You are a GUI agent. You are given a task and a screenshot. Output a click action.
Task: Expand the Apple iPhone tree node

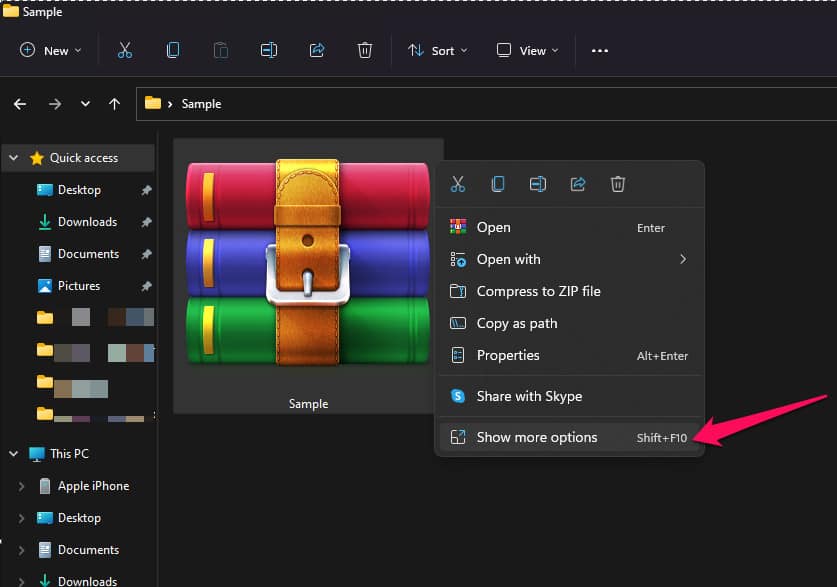[x=22, y=486]
